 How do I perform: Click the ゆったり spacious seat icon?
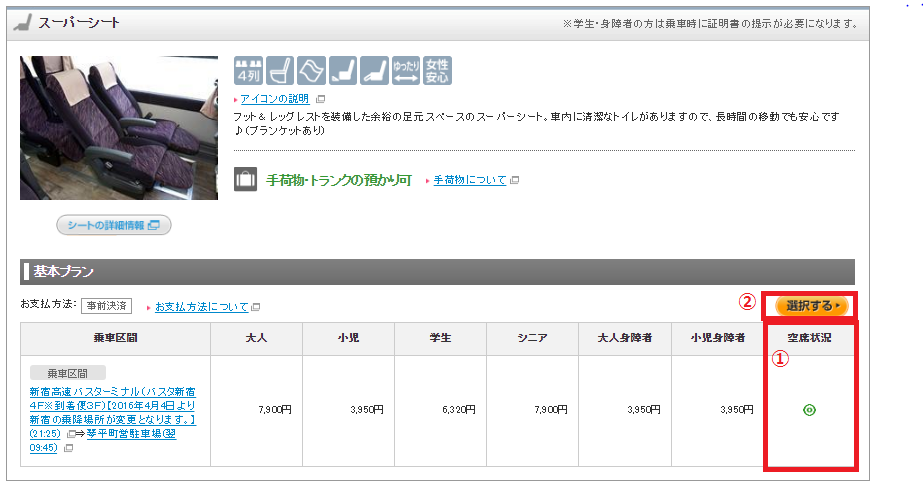click(406, 70)
